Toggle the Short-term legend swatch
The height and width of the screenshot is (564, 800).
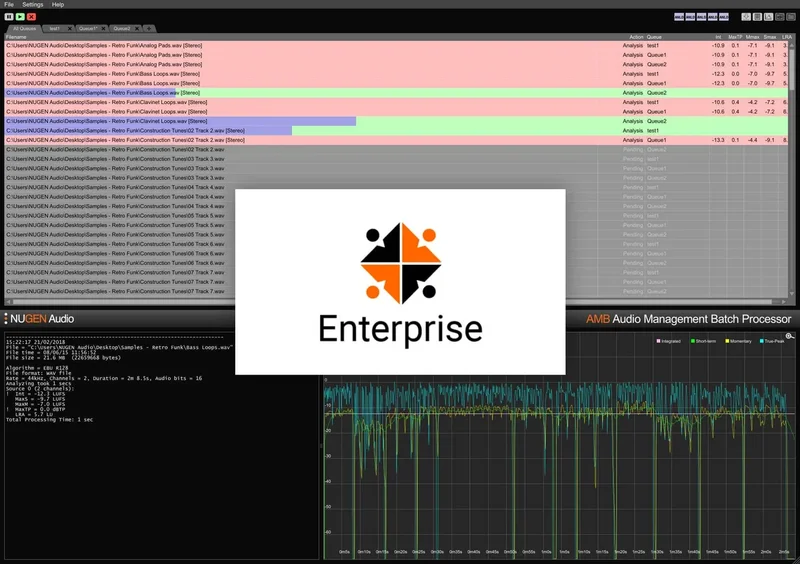693,341
